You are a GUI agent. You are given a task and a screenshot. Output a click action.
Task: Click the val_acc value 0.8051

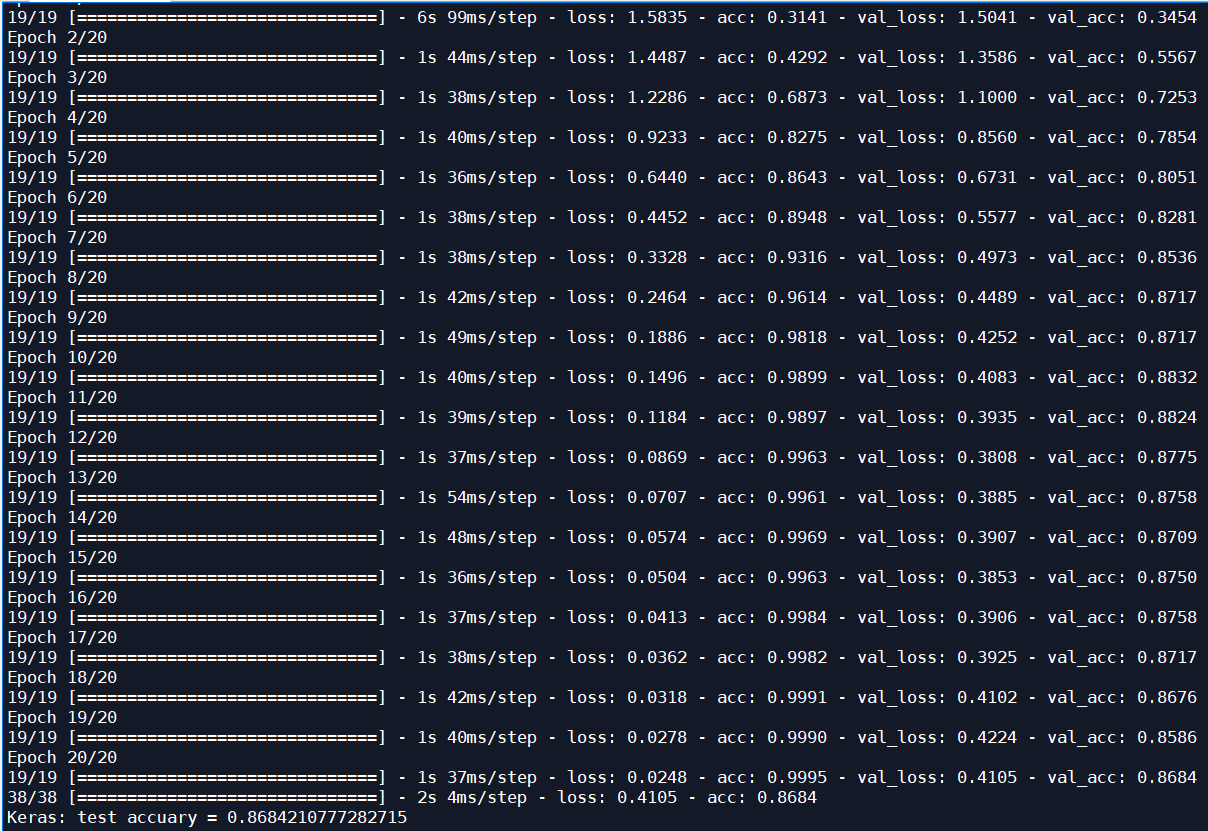[1167, 177]
